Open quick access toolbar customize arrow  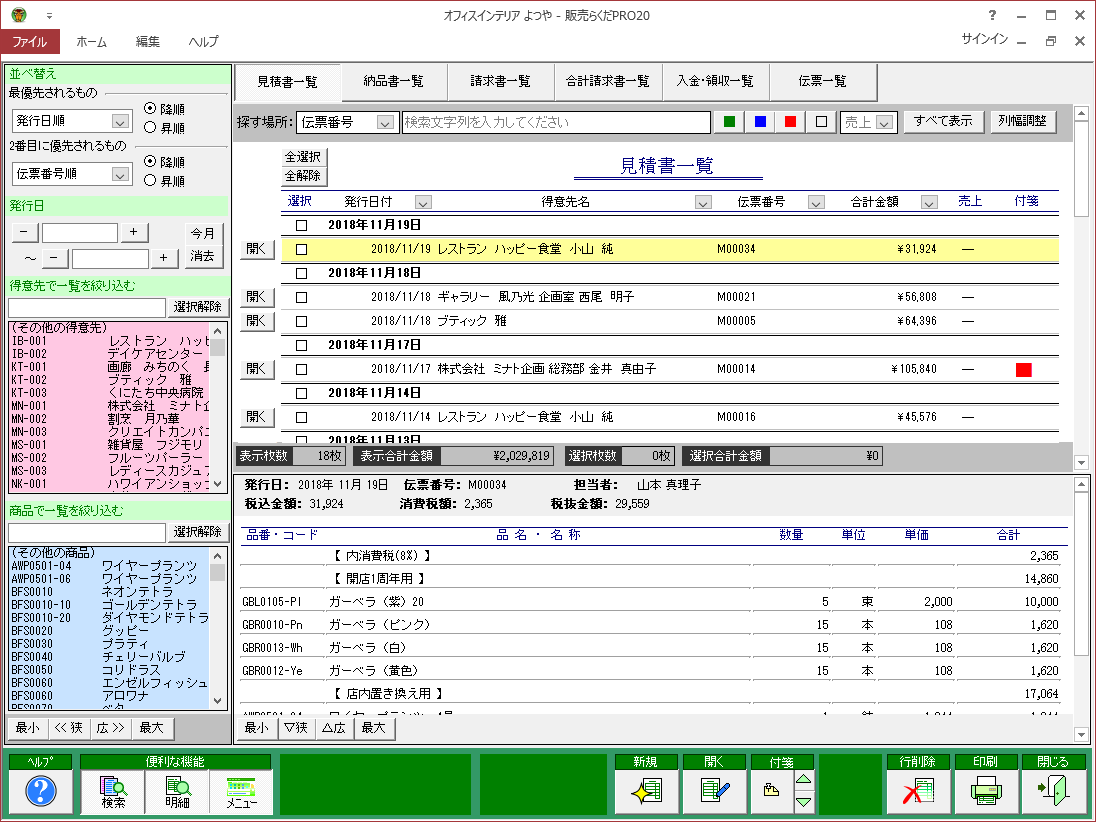point(49,15)
